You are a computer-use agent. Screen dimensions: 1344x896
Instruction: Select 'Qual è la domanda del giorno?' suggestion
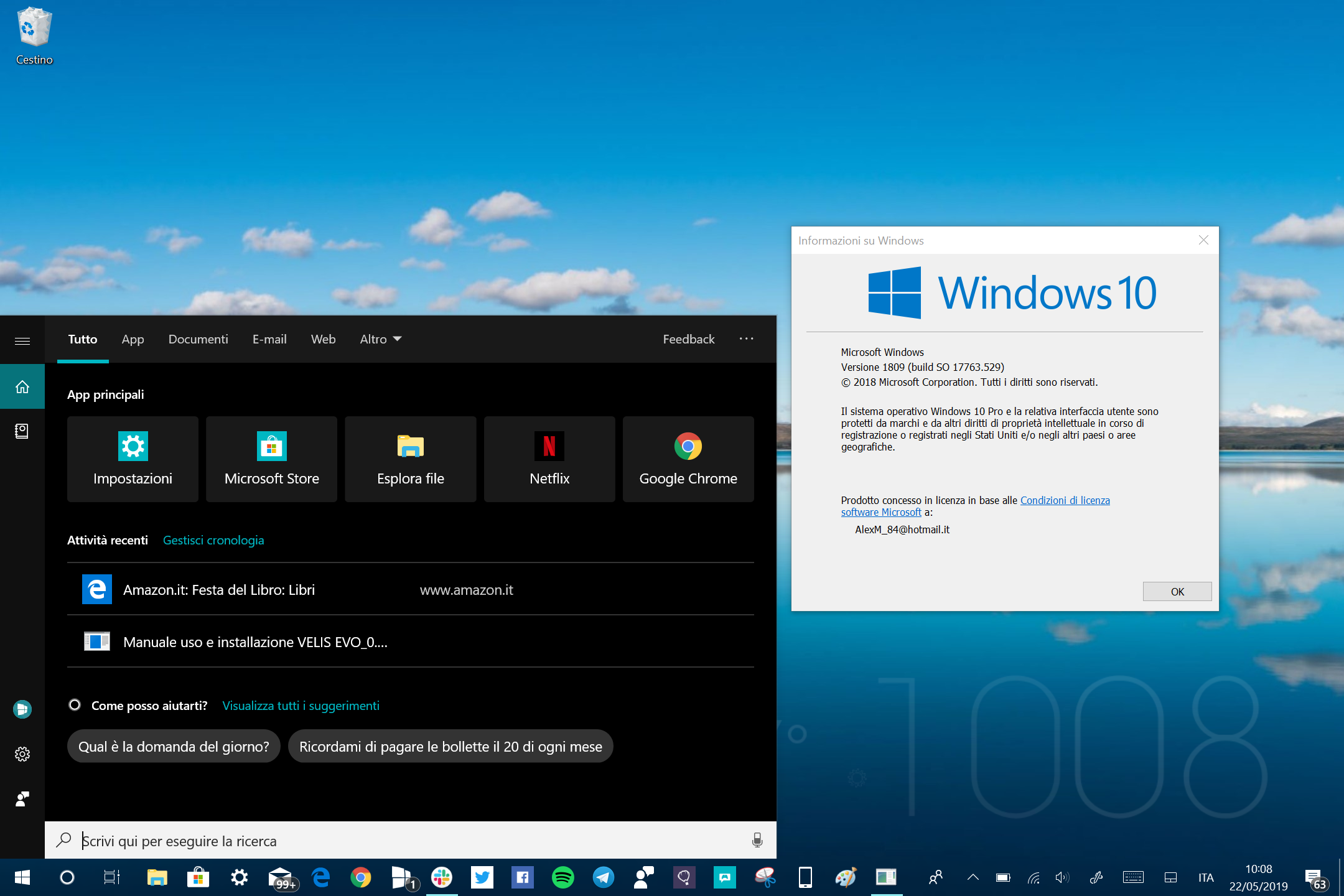pyautogui.click(x=174, y=746)
